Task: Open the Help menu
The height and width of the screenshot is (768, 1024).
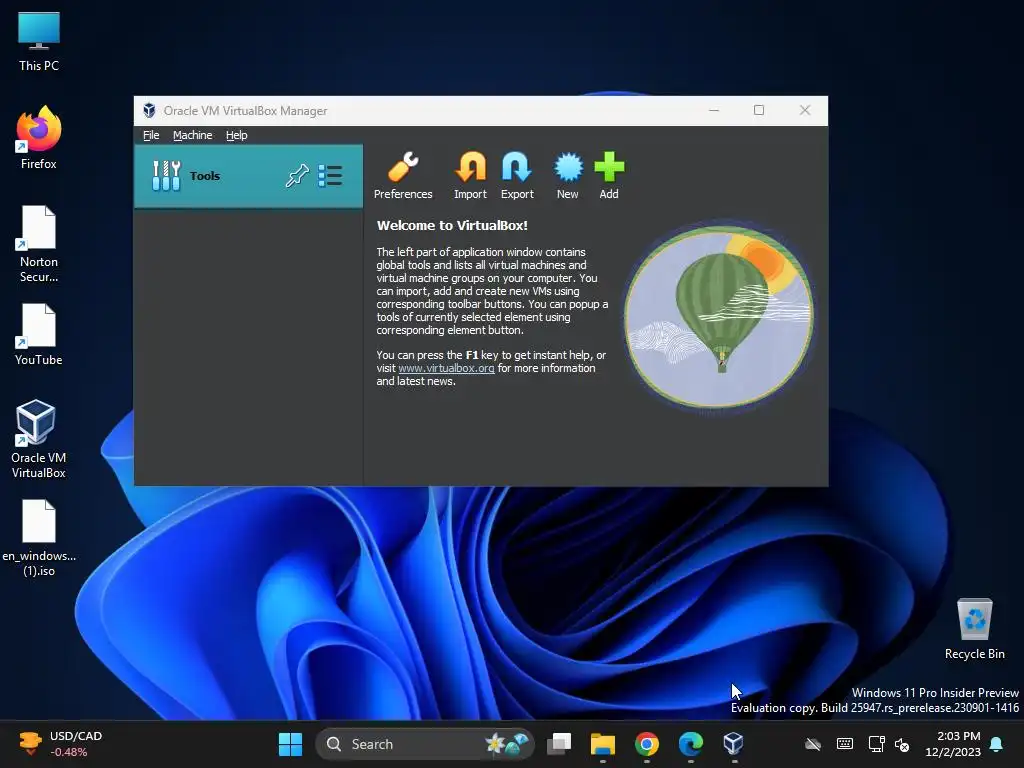Action: tap(236, 135)
